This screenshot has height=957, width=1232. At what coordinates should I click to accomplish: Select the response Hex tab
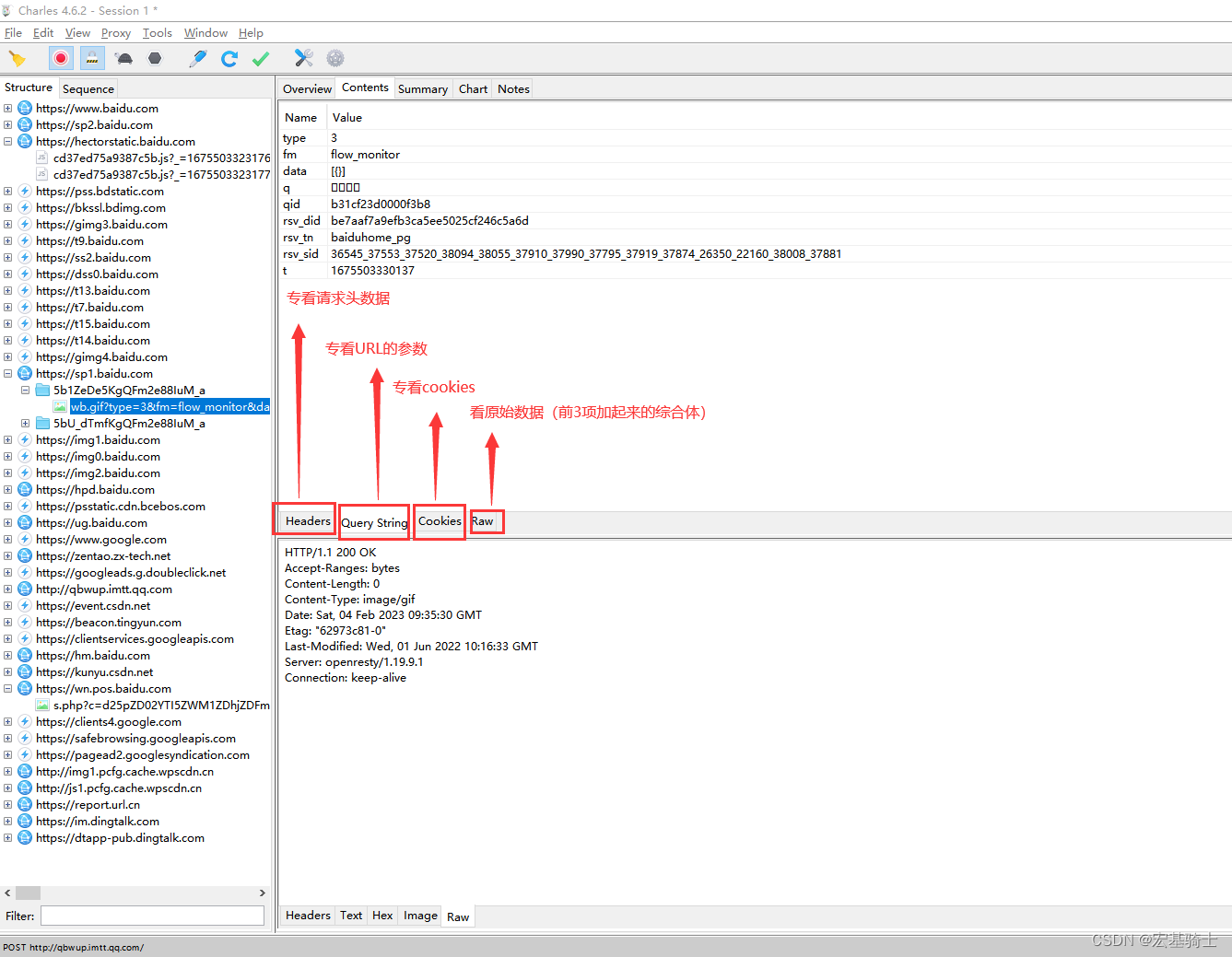click(x=382, y=916)
